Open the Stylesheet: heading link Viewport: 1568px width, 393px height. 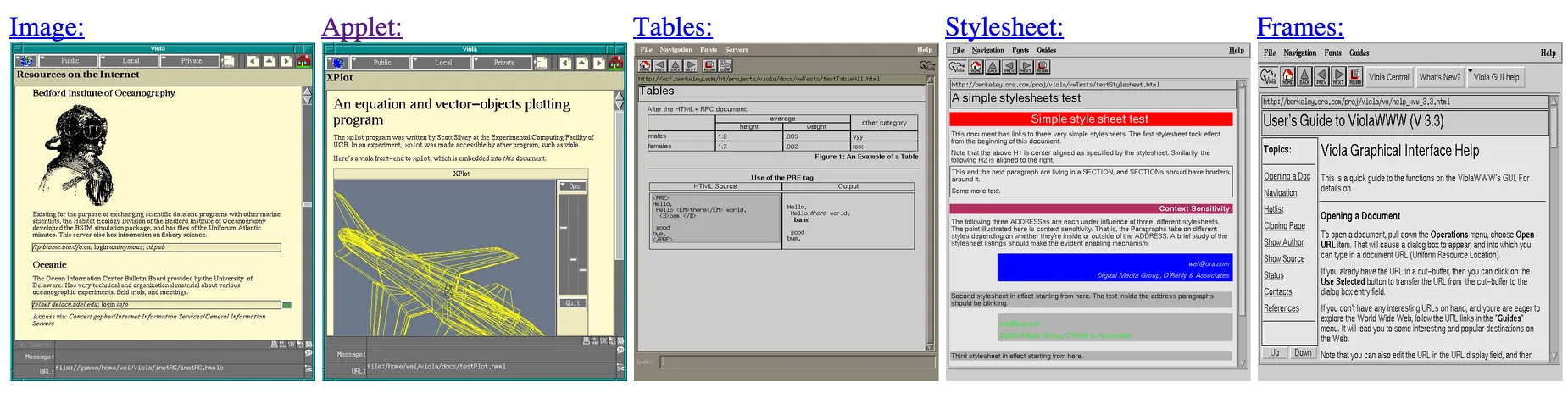point(1004,27)
